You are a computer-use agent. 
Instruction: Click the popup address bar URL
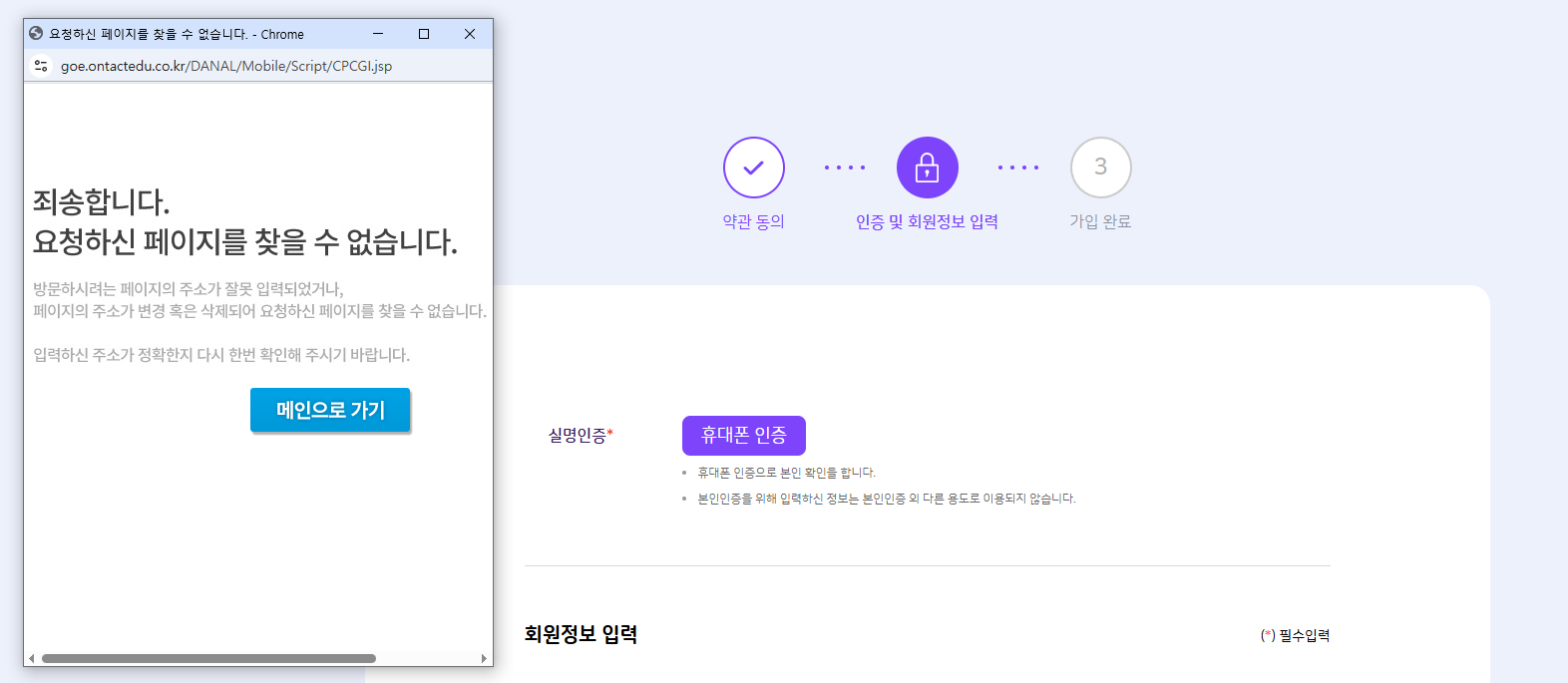pyautogui.click(x=226, y=66)
